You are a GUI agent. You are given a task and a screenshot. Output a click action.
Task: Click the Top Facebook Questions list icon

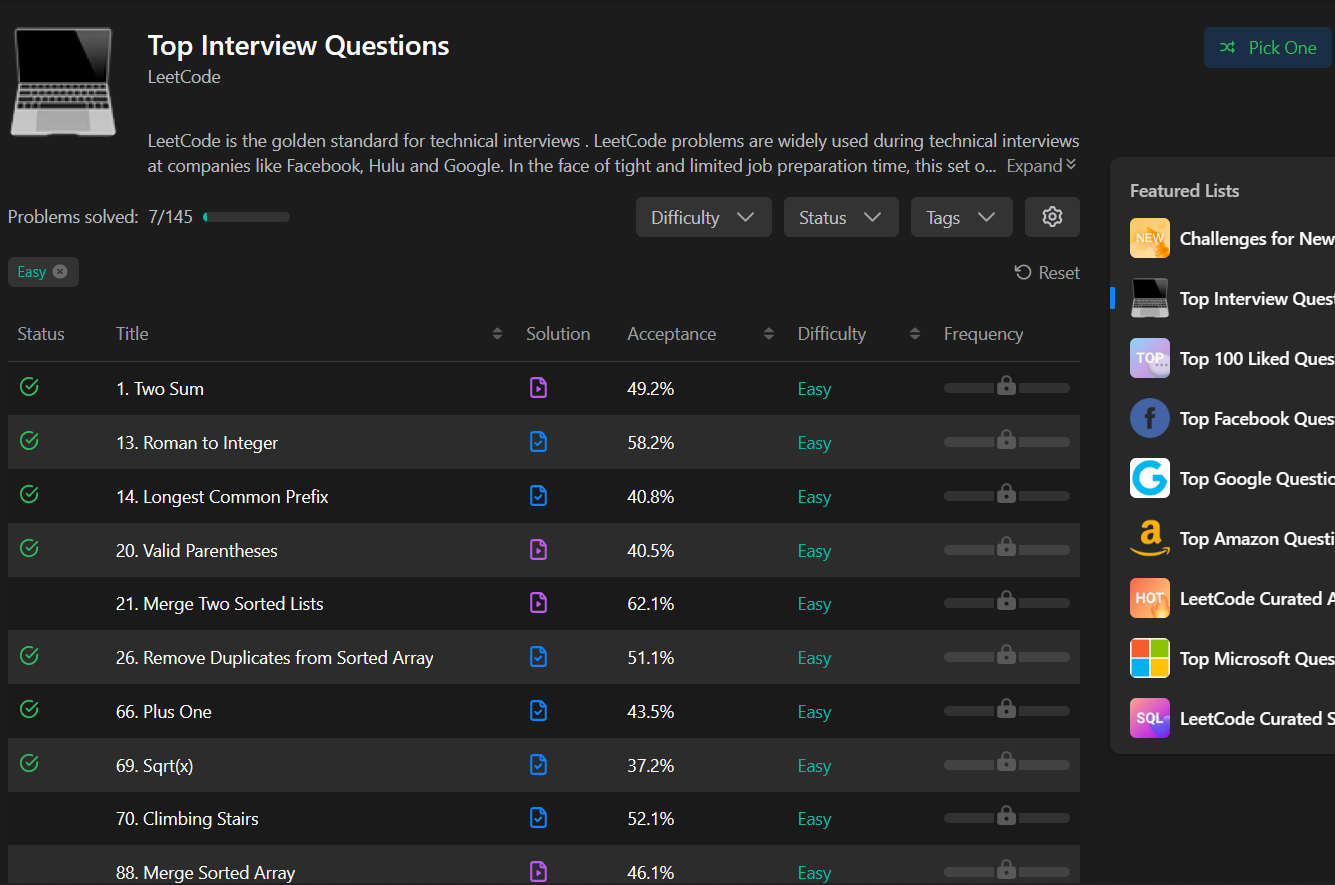click(x=1149, y=418)
